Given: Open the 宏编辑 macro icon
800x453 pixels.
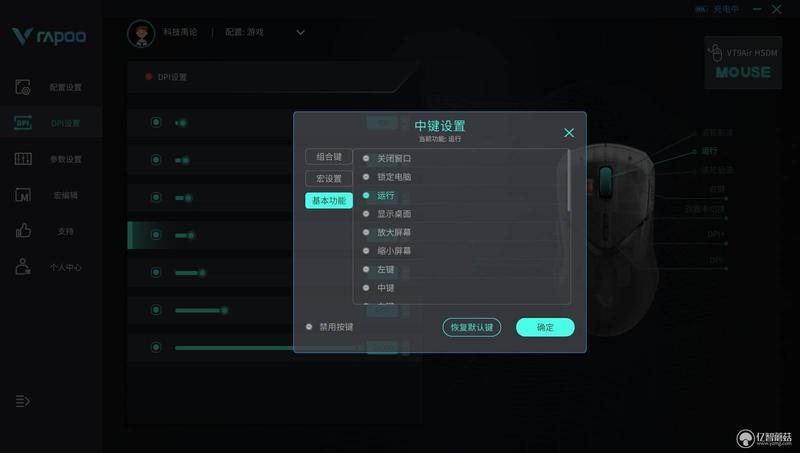Looking at the screenshot, I should point(23,195).
